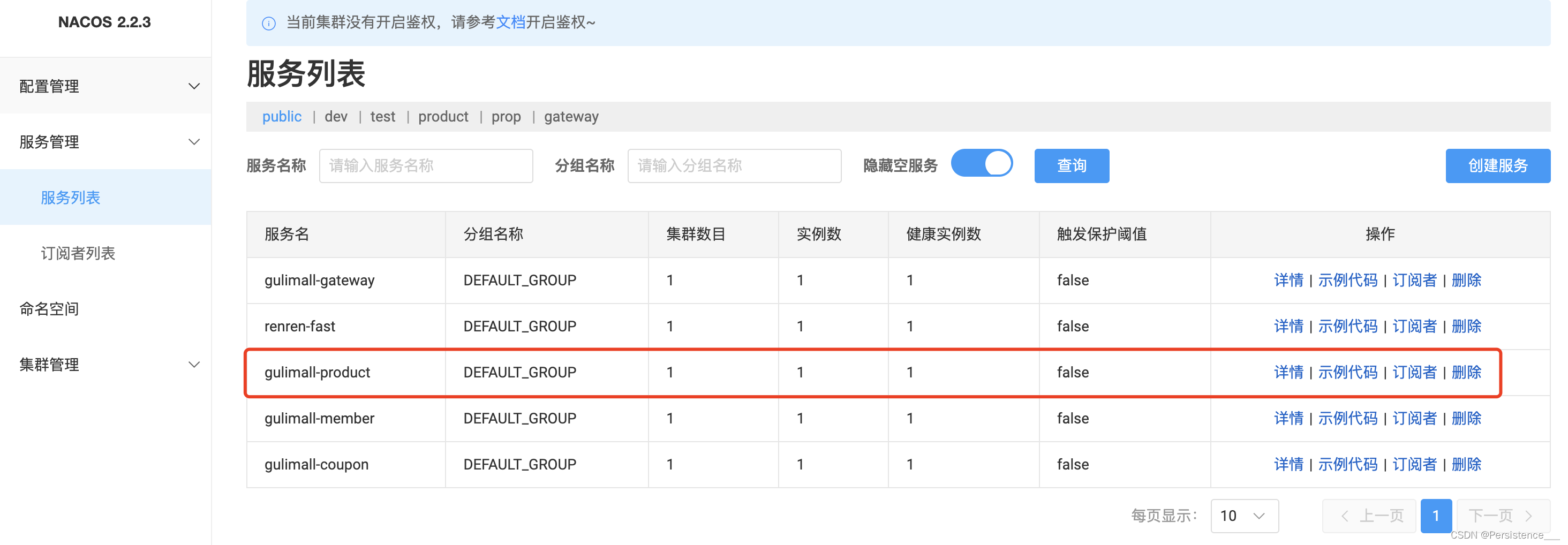1568x545 pixels.
Task: Click the info icon in the auth notice banner
Action: pyautogui.click(x=268, y=23)
